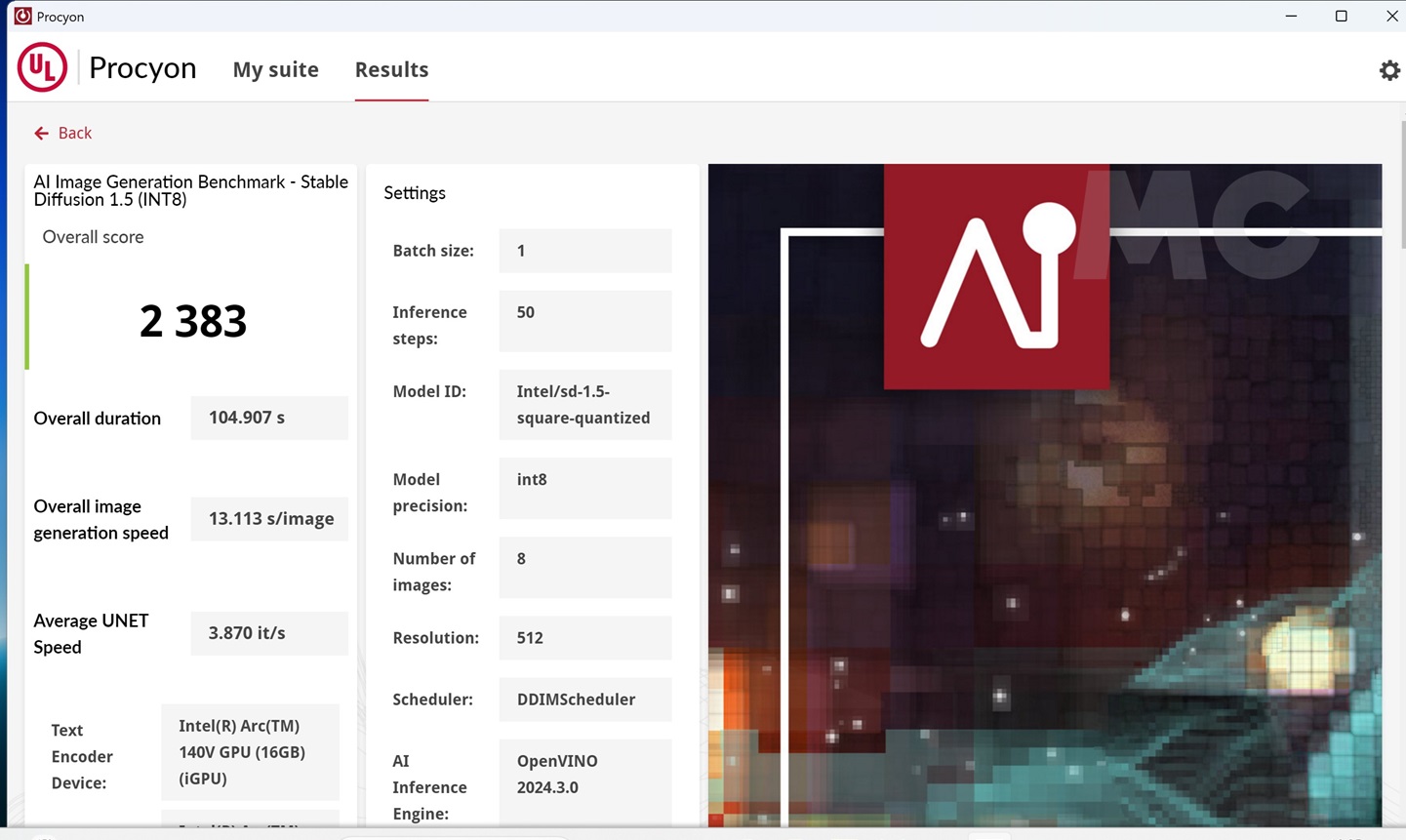
Task: Select the Batch size value field
Action: (x=584, y=251)
